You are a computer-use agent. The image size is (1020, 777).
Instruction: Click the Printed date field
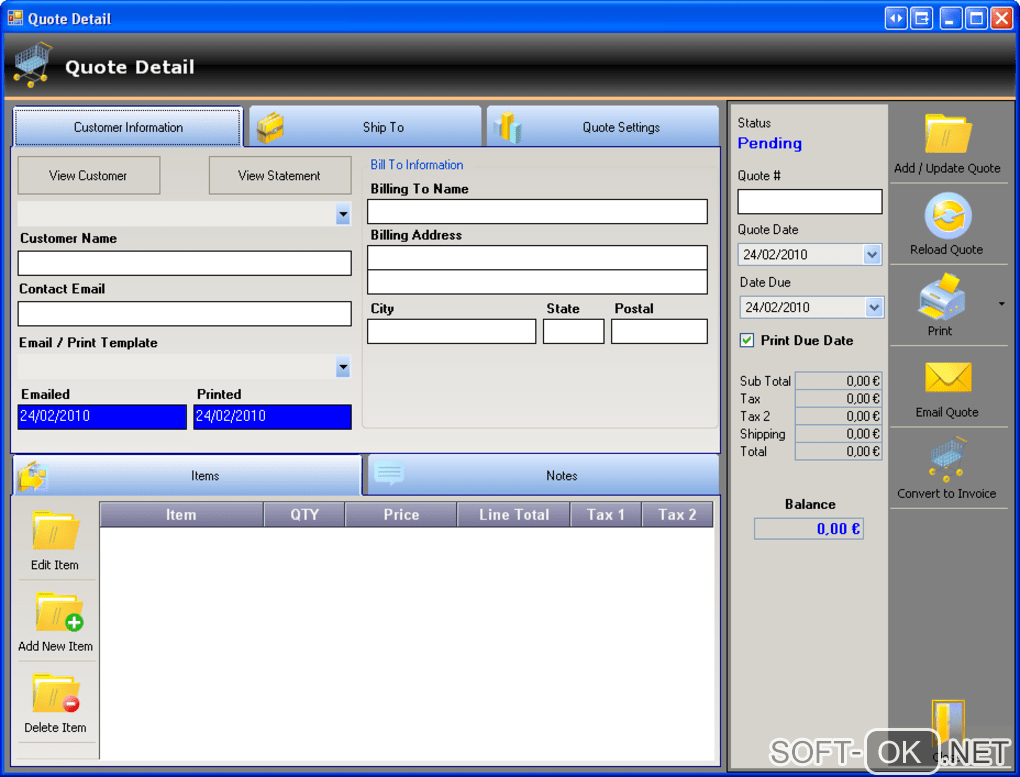coord(273,416)
